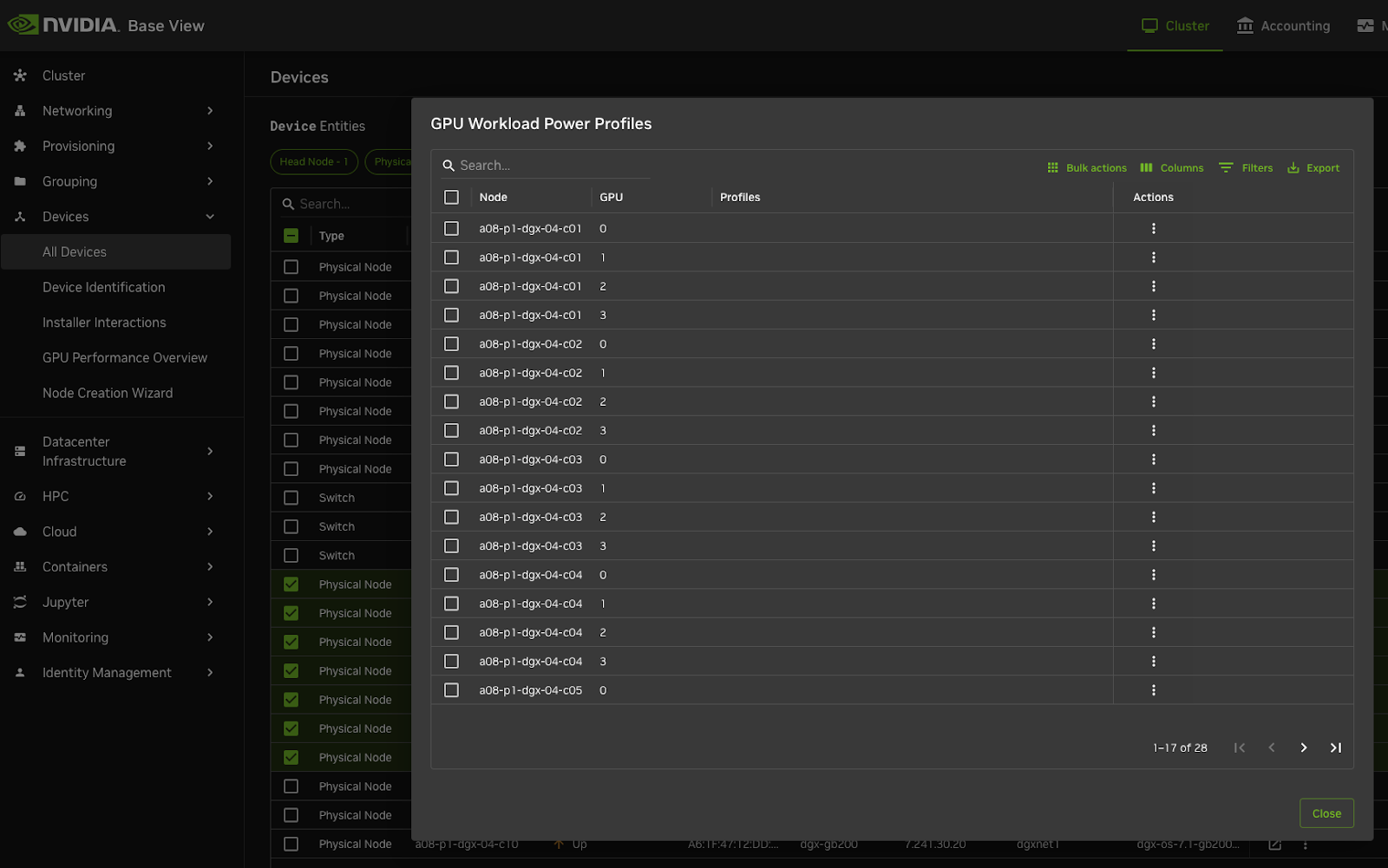Open actions menu for a08-p1-dgx-04-c05 GPU 0
The width and height of the screenshot is (1388, 868).
1153,690
